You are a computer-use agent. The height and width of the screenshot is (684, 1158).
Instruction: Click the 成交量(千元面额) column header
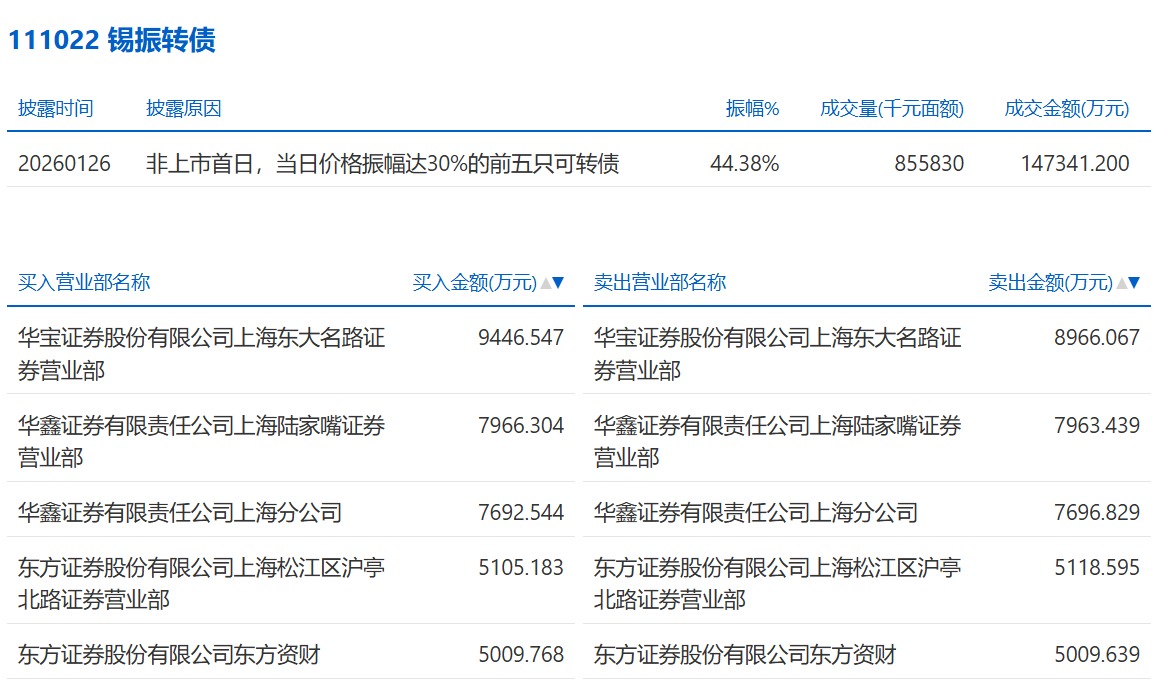click(891, 109)
